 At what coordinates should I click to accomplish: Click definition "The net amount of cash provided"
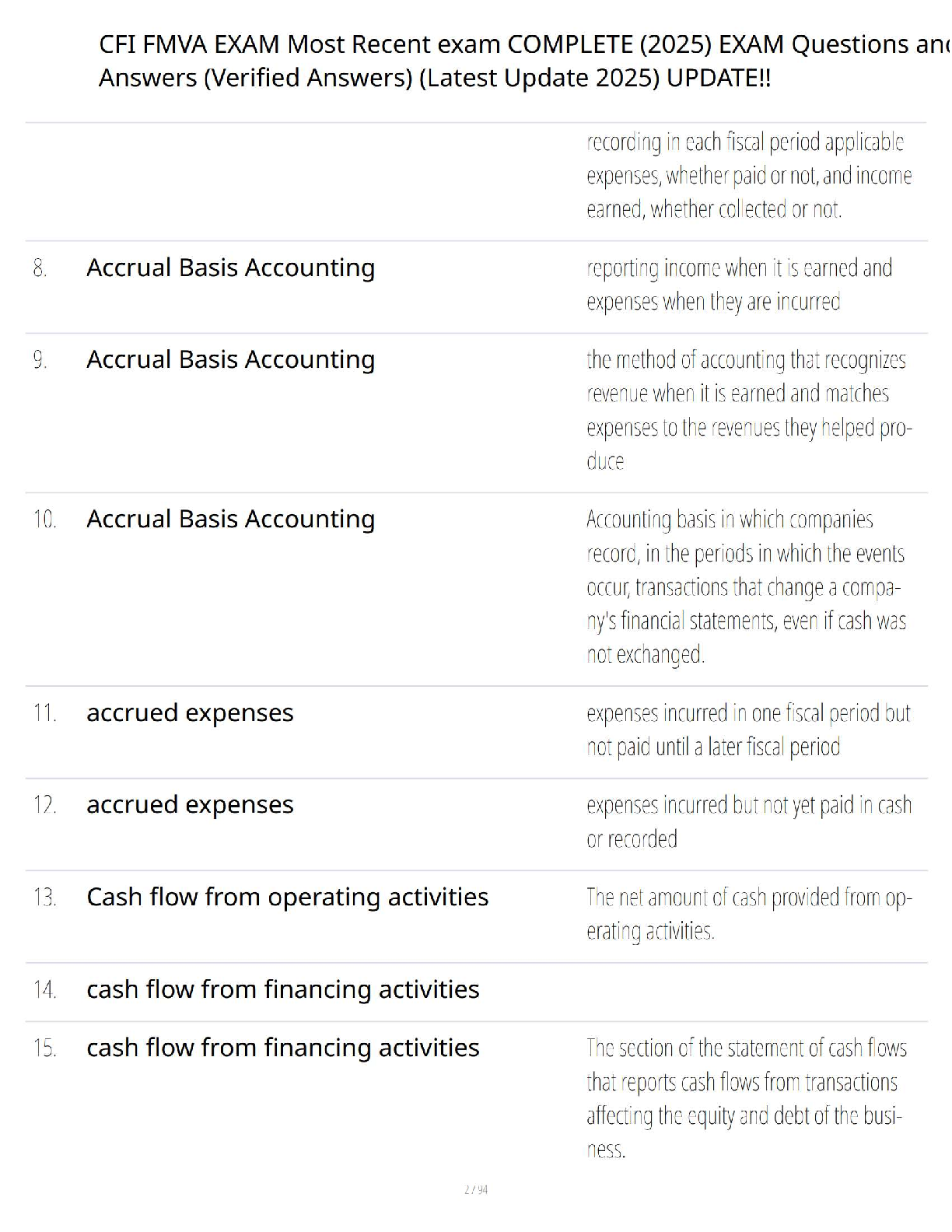748,914
